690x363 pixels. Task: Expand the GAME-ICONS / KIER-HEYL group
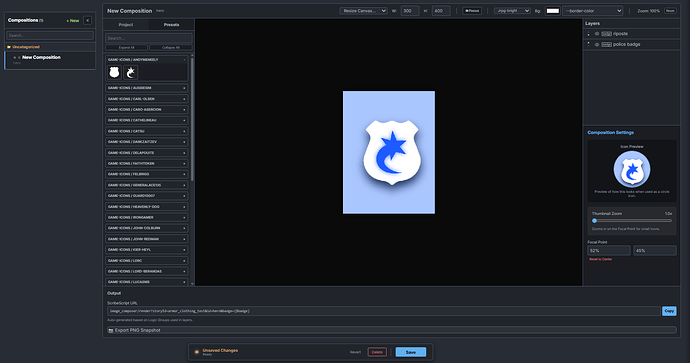[147, 249]
